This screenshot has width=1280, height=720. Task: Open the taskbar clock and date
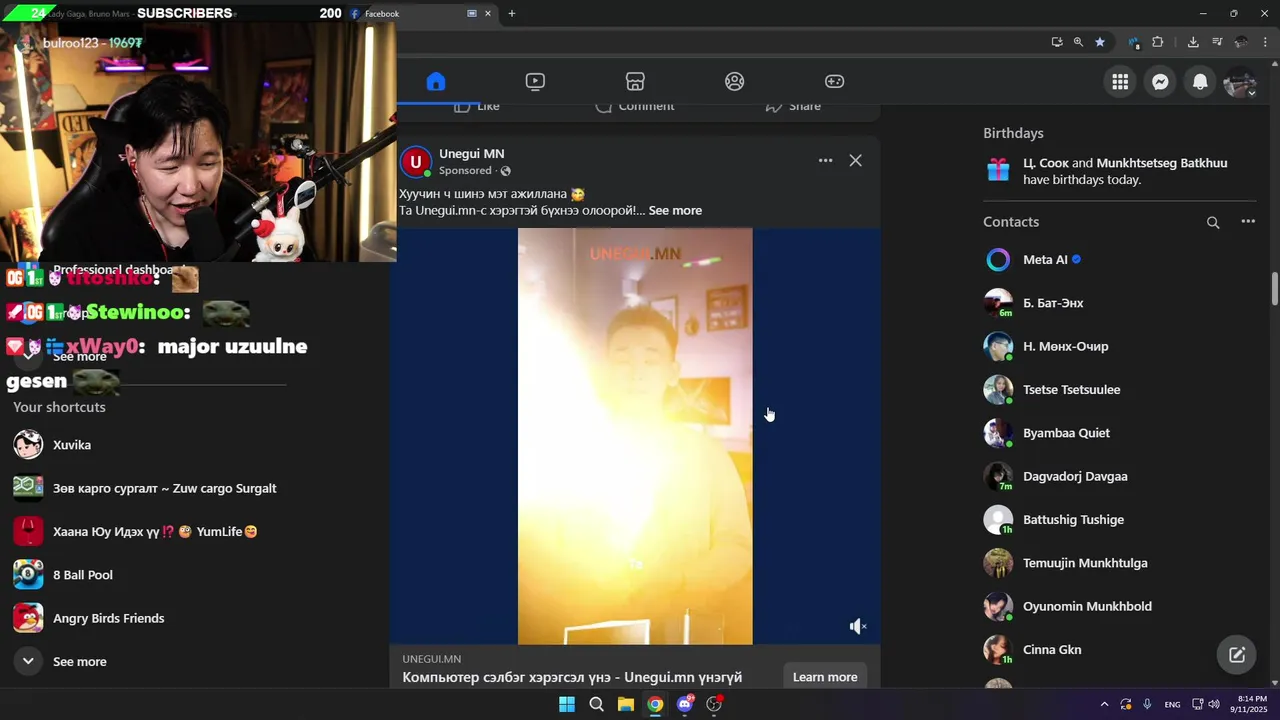coord(1249,704)
